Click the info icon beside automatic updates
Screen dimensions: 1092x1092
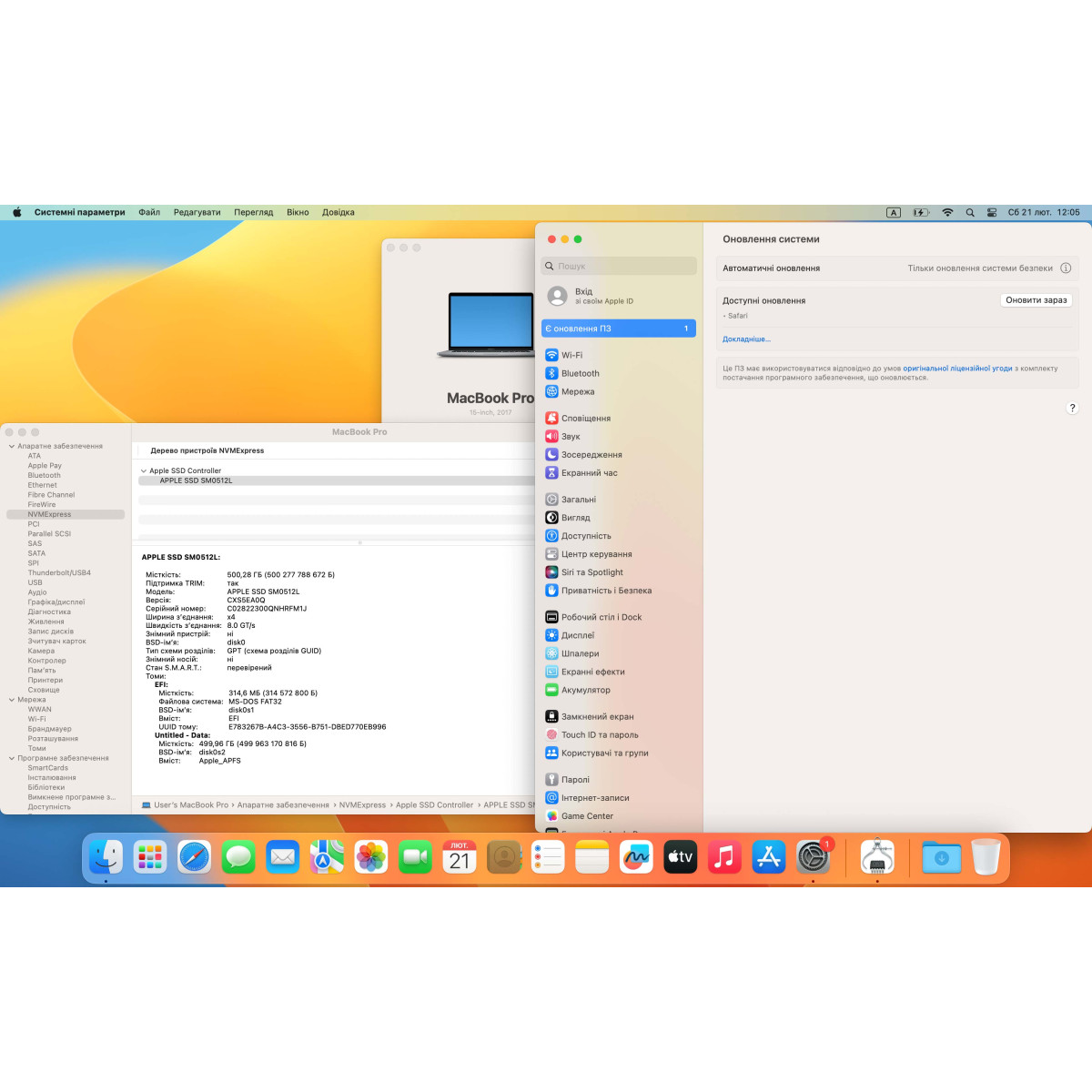[1066, 268]
